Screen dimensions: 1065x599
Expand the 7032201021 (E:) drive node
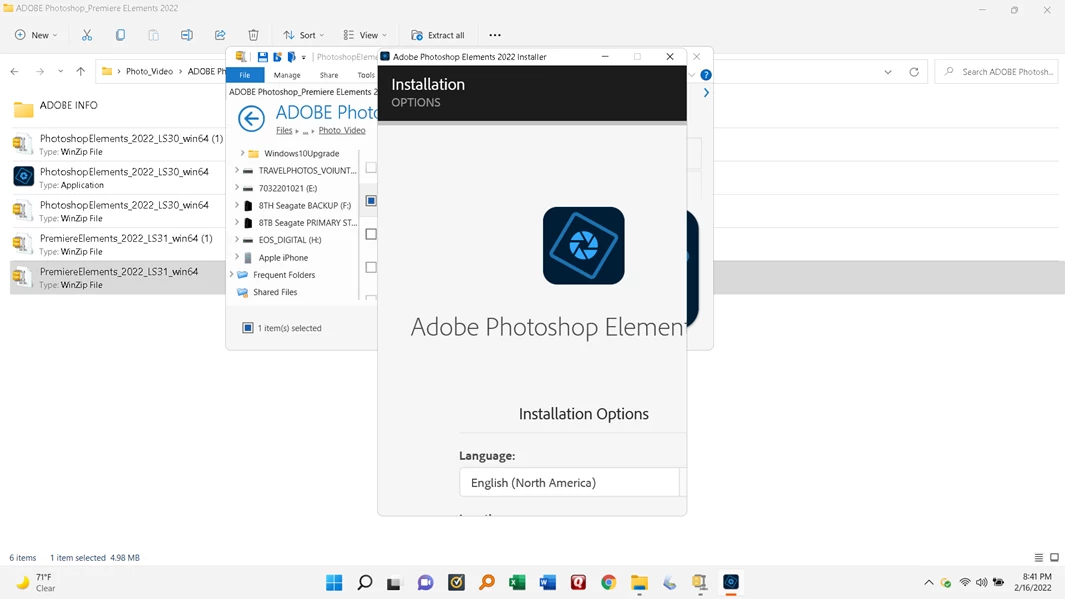[236, 188]
